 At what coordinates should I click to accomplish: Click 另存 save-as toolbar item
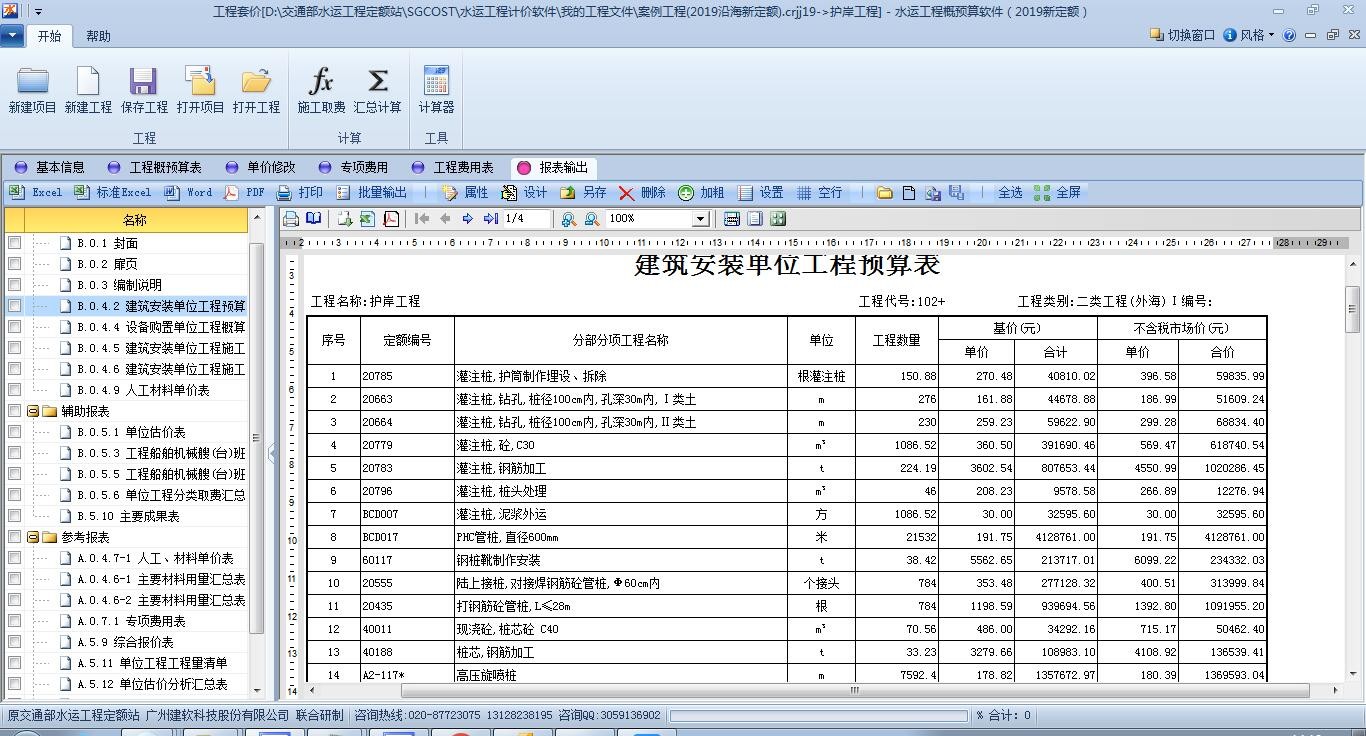click(x=583, y=192)
